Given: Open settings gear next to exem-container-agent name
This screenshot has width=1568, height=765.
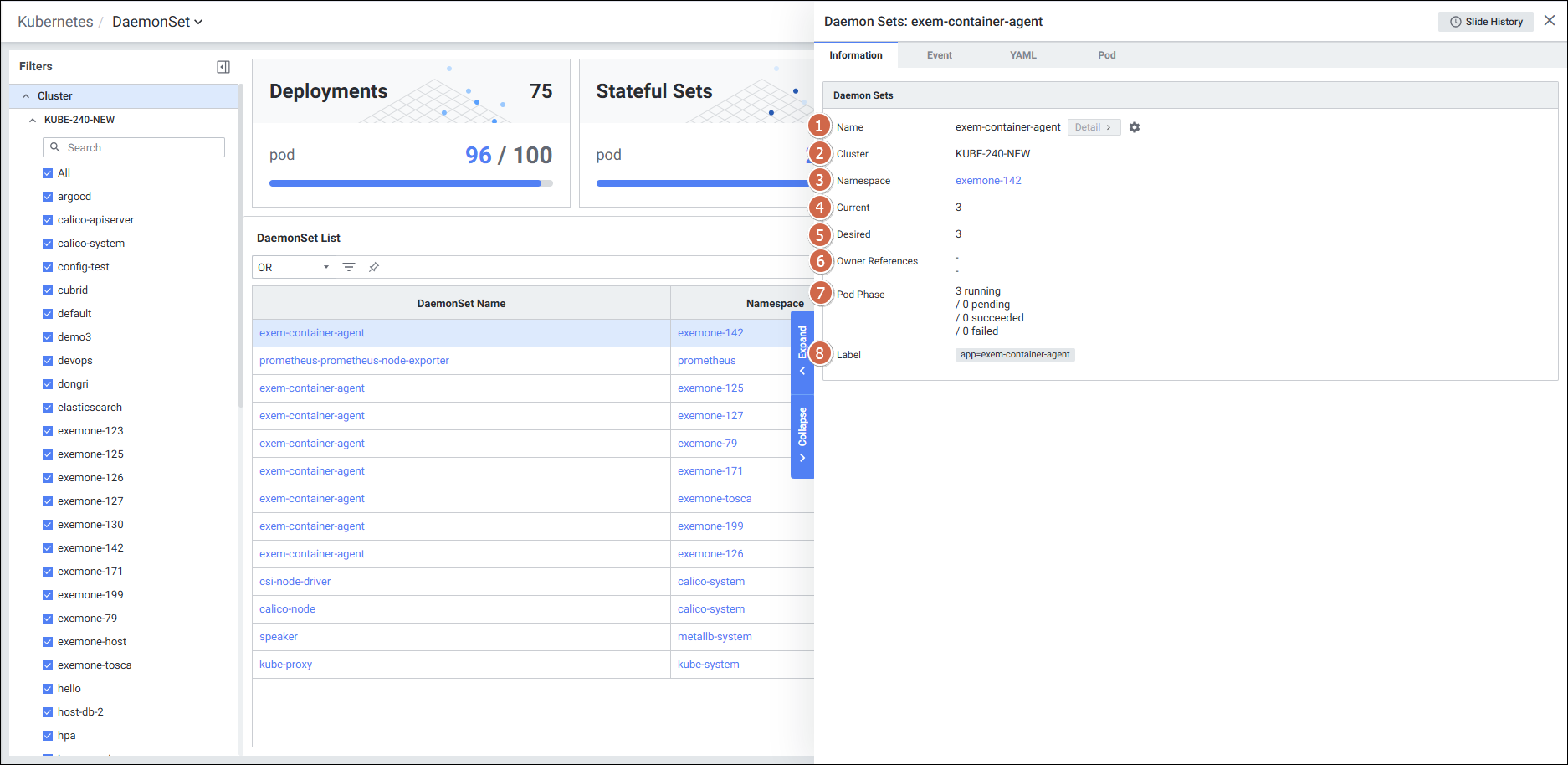Looking at the screenshot, I should coord(1135,127).
